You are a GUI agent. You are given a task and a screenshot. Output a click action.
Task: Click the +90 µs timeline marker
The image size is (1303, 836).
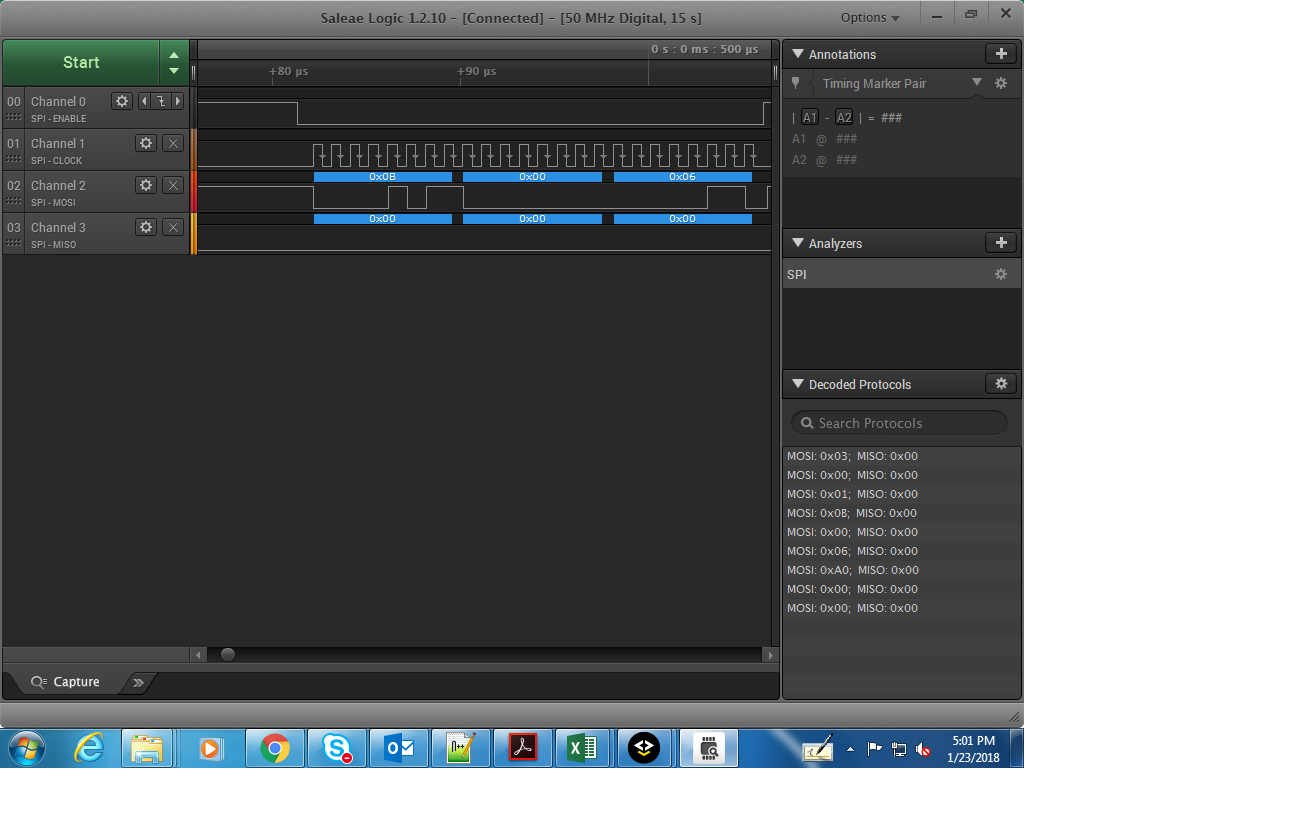pyautogui.click(x=477, y=72)
